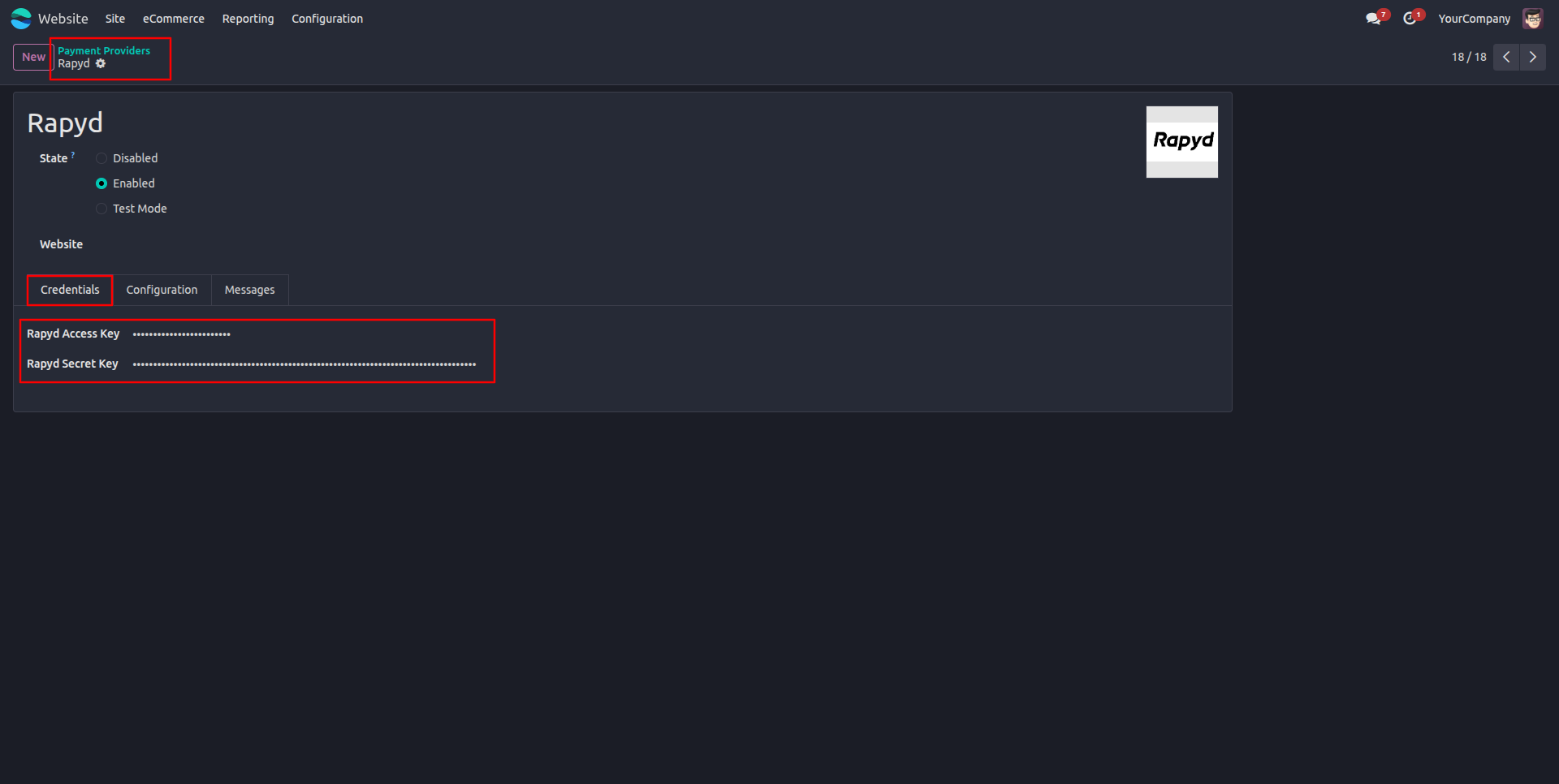The height and width of the screenshot is (784, 1559).
Task: Select the Enabled state radio button
Action: tap(101, 183)
